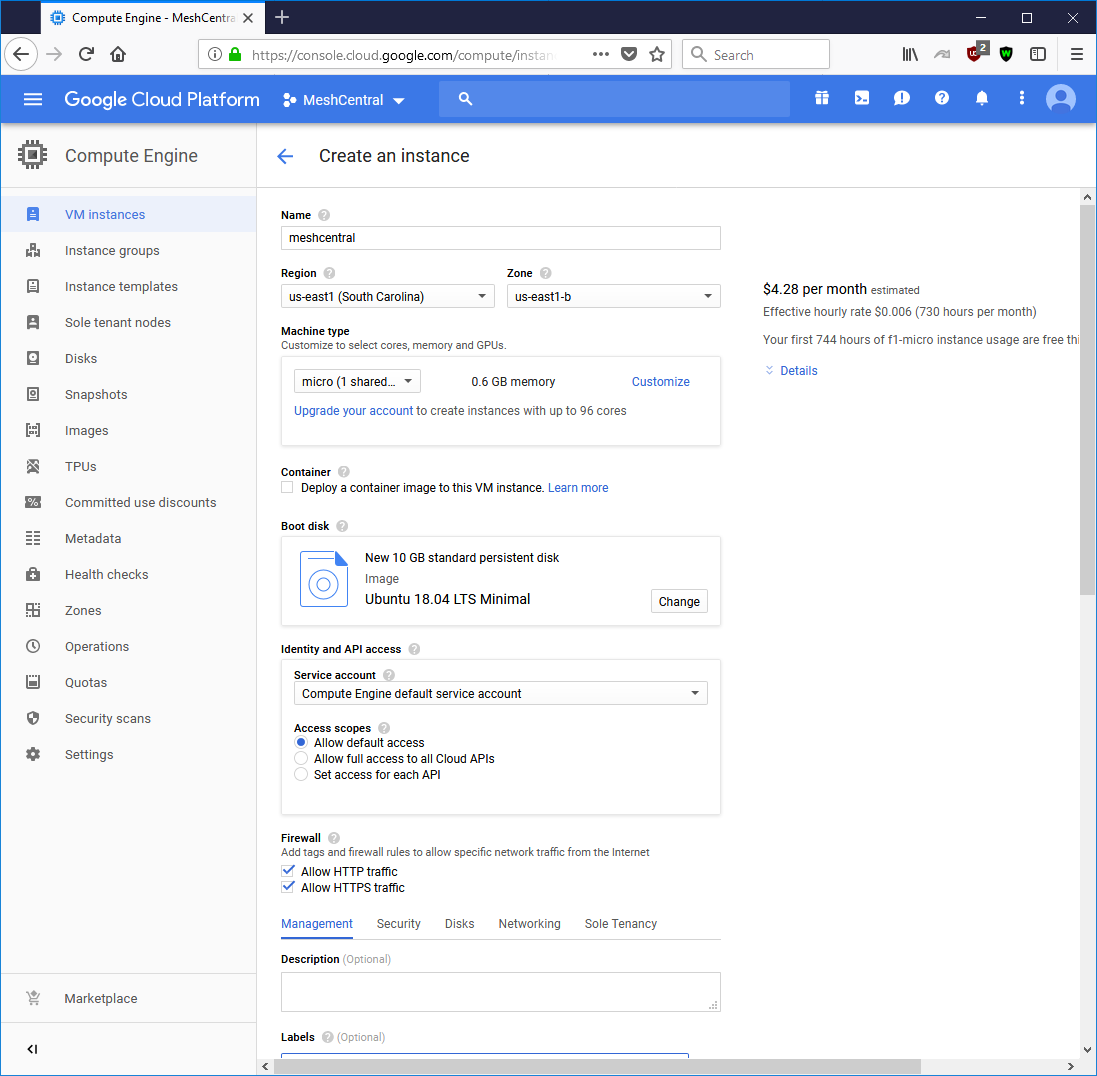Click the Google Cloud search bar

614,99
